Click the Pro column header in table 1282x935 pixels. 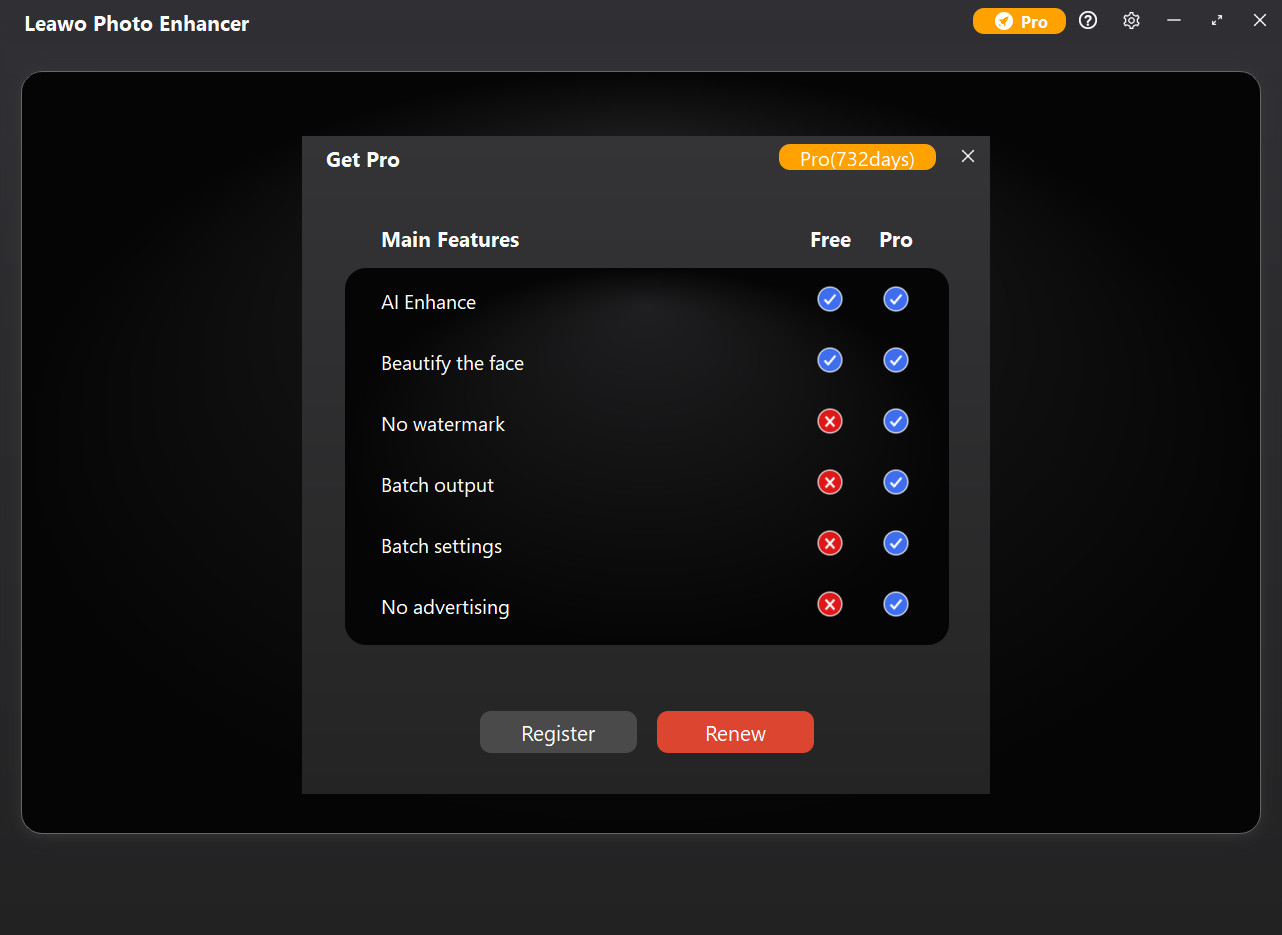click(896, 240)
